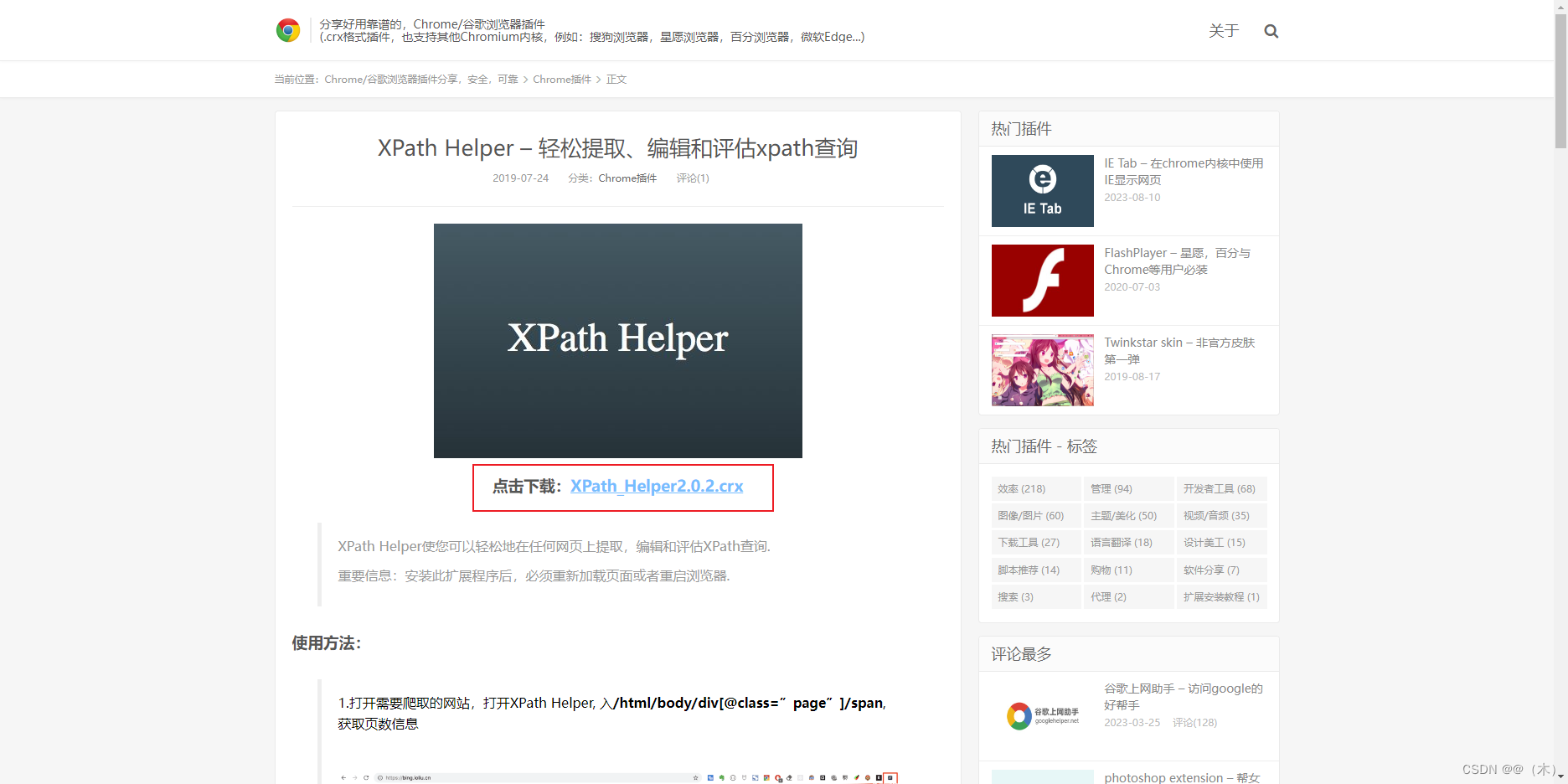
Task: Select the 开发者工具 (68) tag
Action: [1222, 489]
